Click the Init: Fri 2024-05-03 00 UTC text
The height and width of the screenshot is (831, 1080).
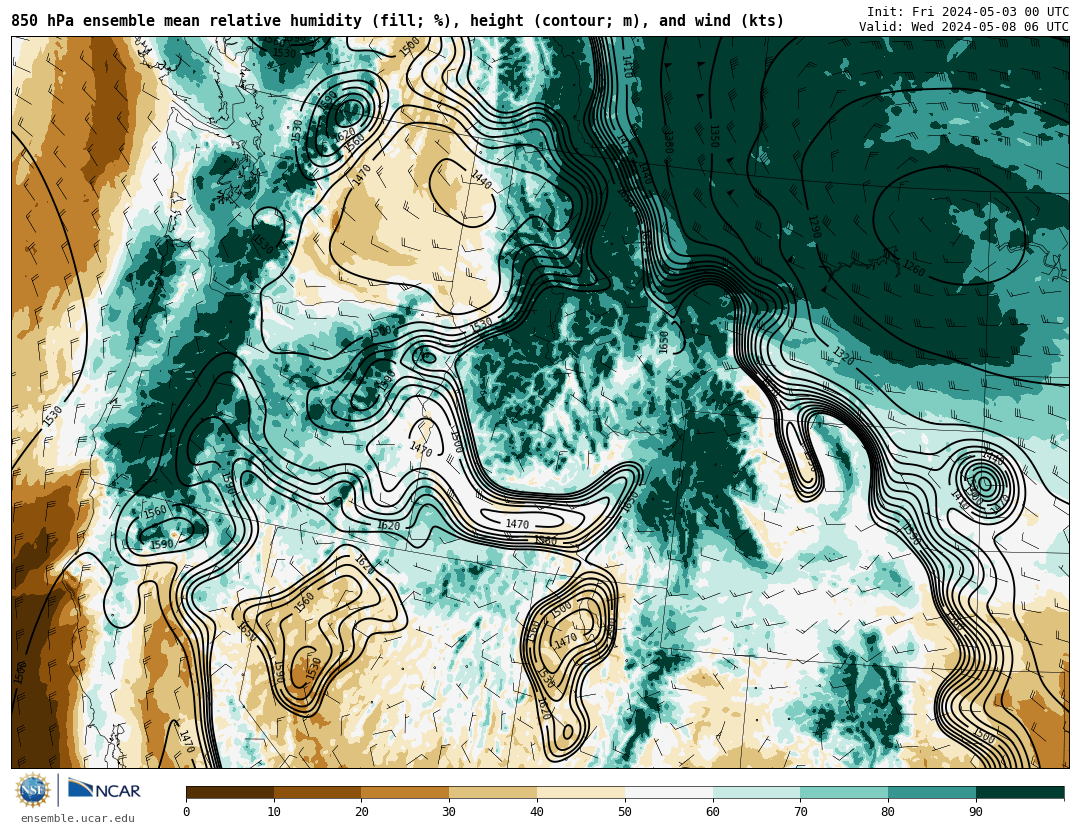coord(968,12)
